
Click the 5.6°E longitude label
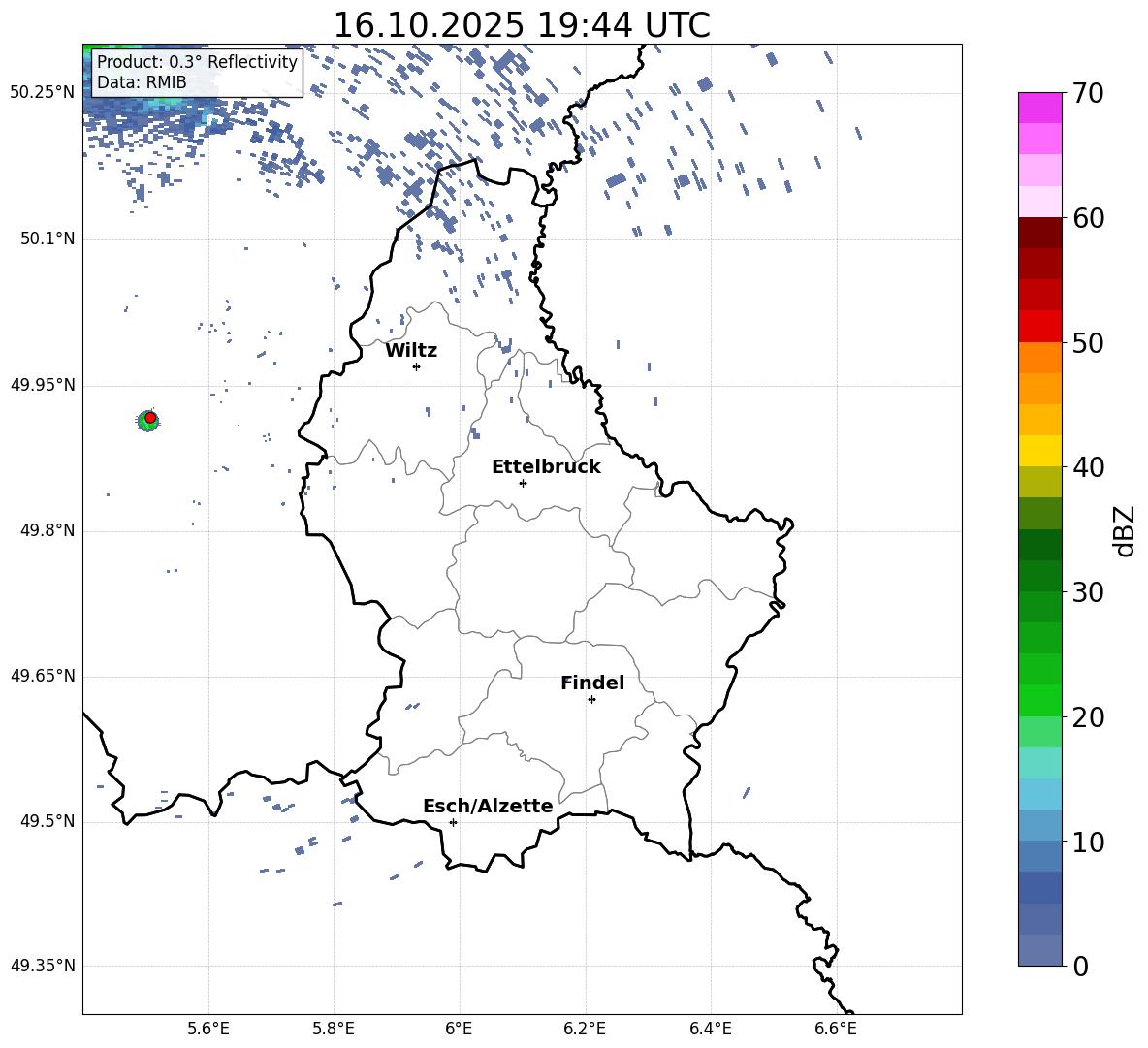click(x=208, y=1029)
